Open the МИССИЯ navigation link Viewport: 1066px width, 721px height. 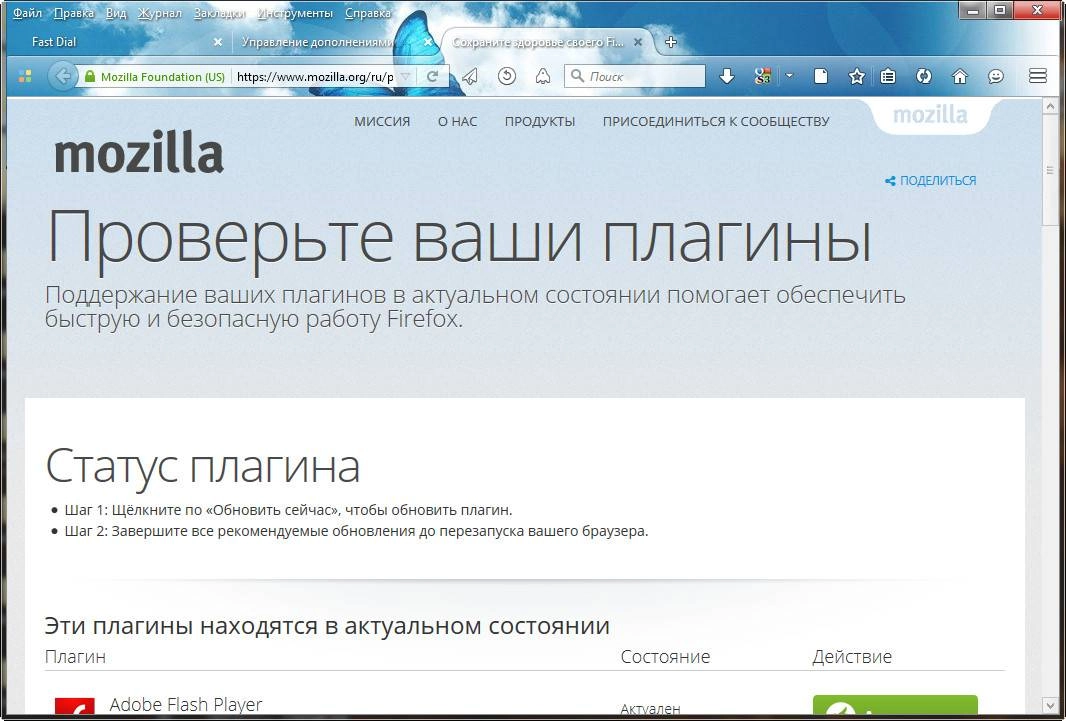[x=382, y=122]
